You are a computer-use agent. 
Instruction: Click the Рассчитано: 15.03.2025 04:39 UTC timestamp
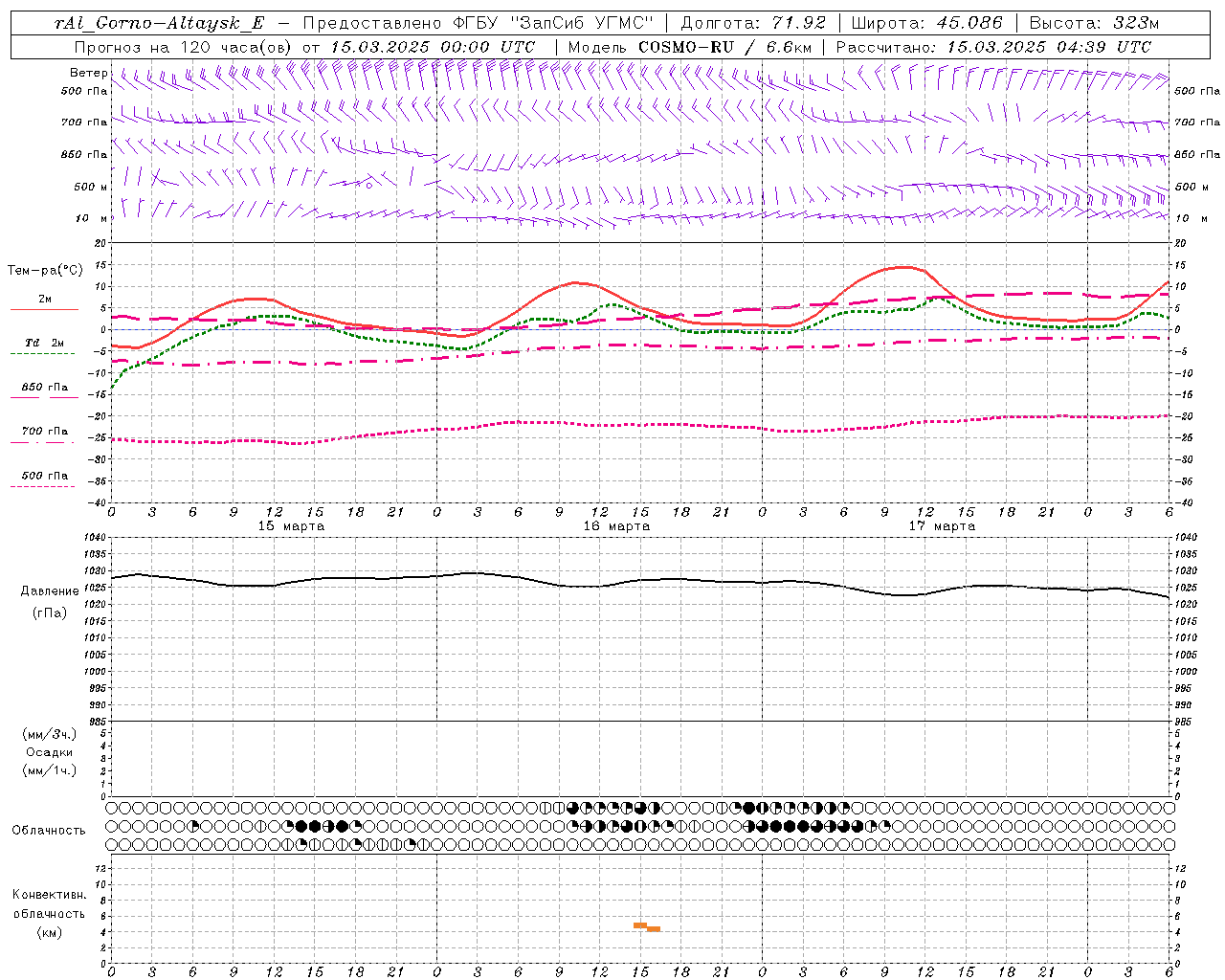993,47
